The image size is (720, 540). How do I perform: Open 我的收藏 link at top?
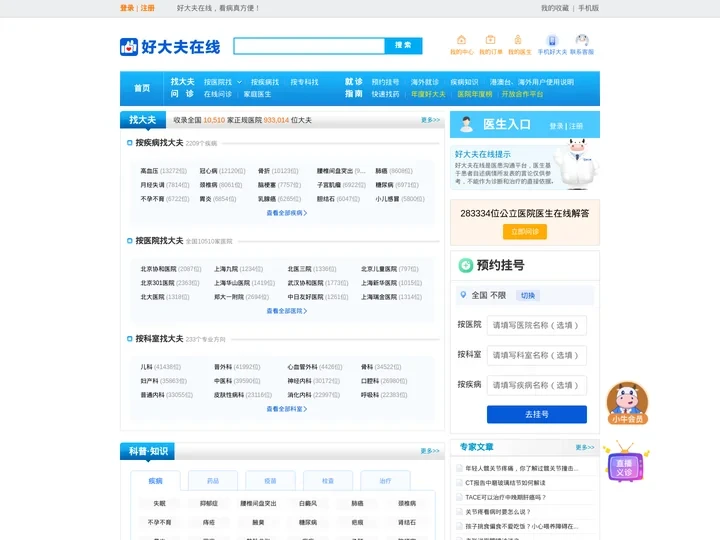point(555,8)
